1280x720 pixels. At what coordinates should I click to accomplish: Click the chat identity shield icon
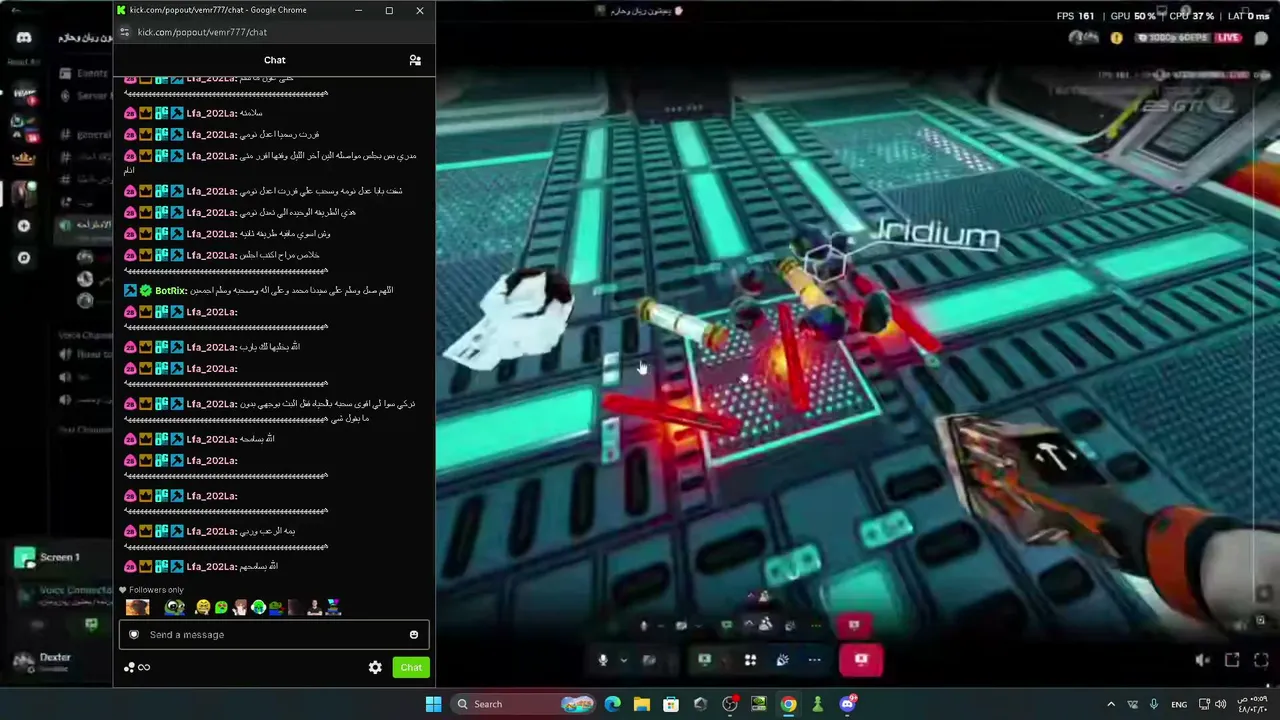coord(134,635)
